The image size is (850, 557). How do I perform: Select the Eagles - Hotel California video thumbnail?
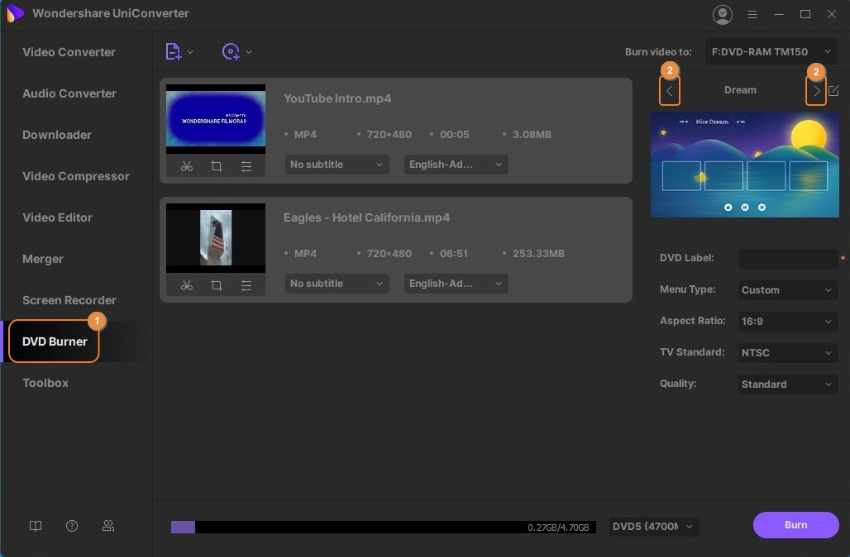click(x=216, y=237)
